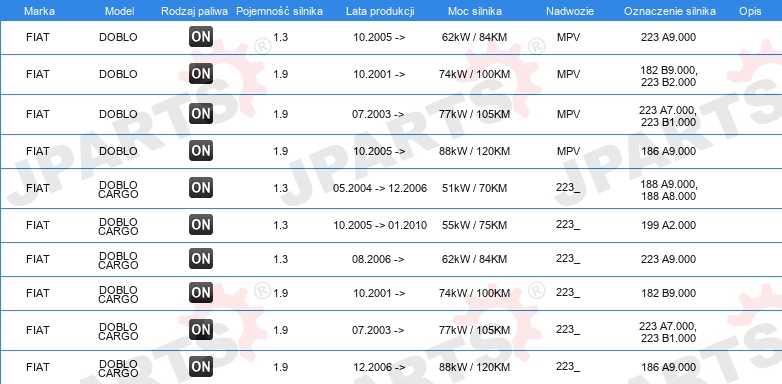The image size is (782, 384).
Task: Click the ON icon in the 186 A9.000 Doblo MPV row
Action: 201,151
